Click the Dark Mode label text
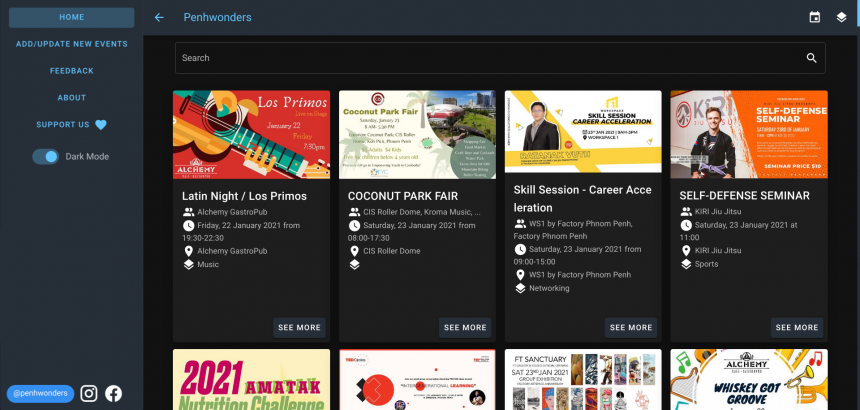This screenshot has width=860, height=410. click(x=87, y=157)
